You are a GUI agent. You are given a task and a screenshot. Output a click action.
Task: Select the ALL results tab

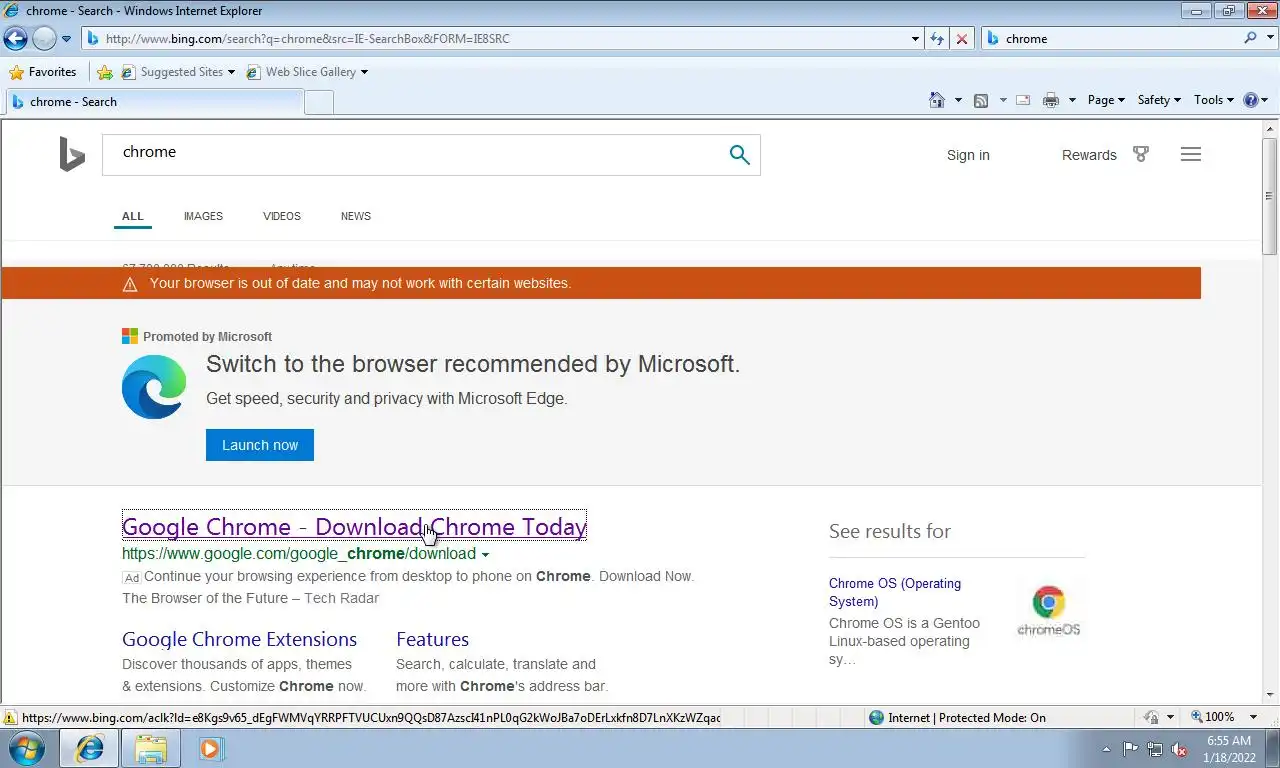(133, 216)
